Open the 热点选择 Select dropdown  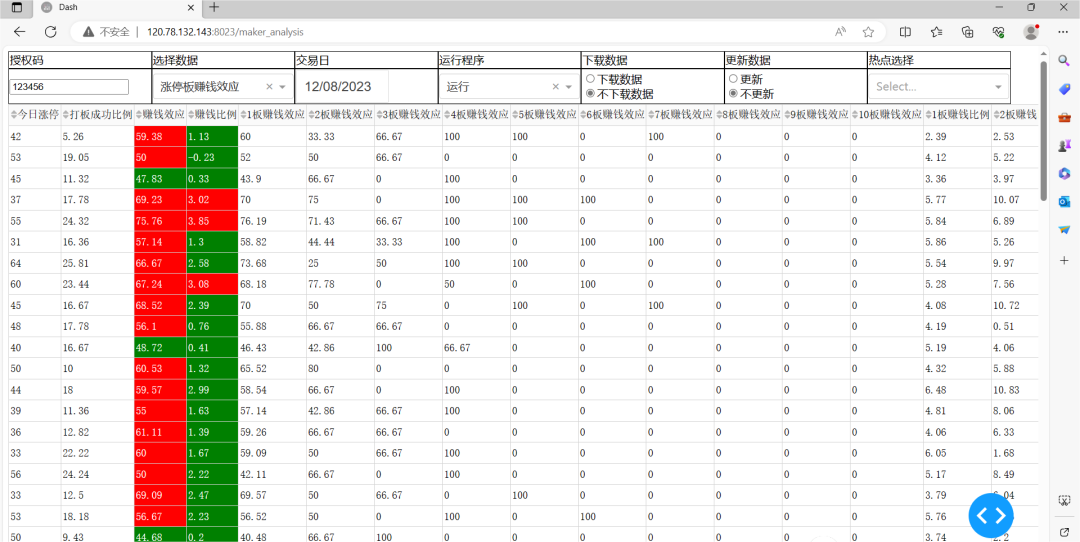[938, 87]
